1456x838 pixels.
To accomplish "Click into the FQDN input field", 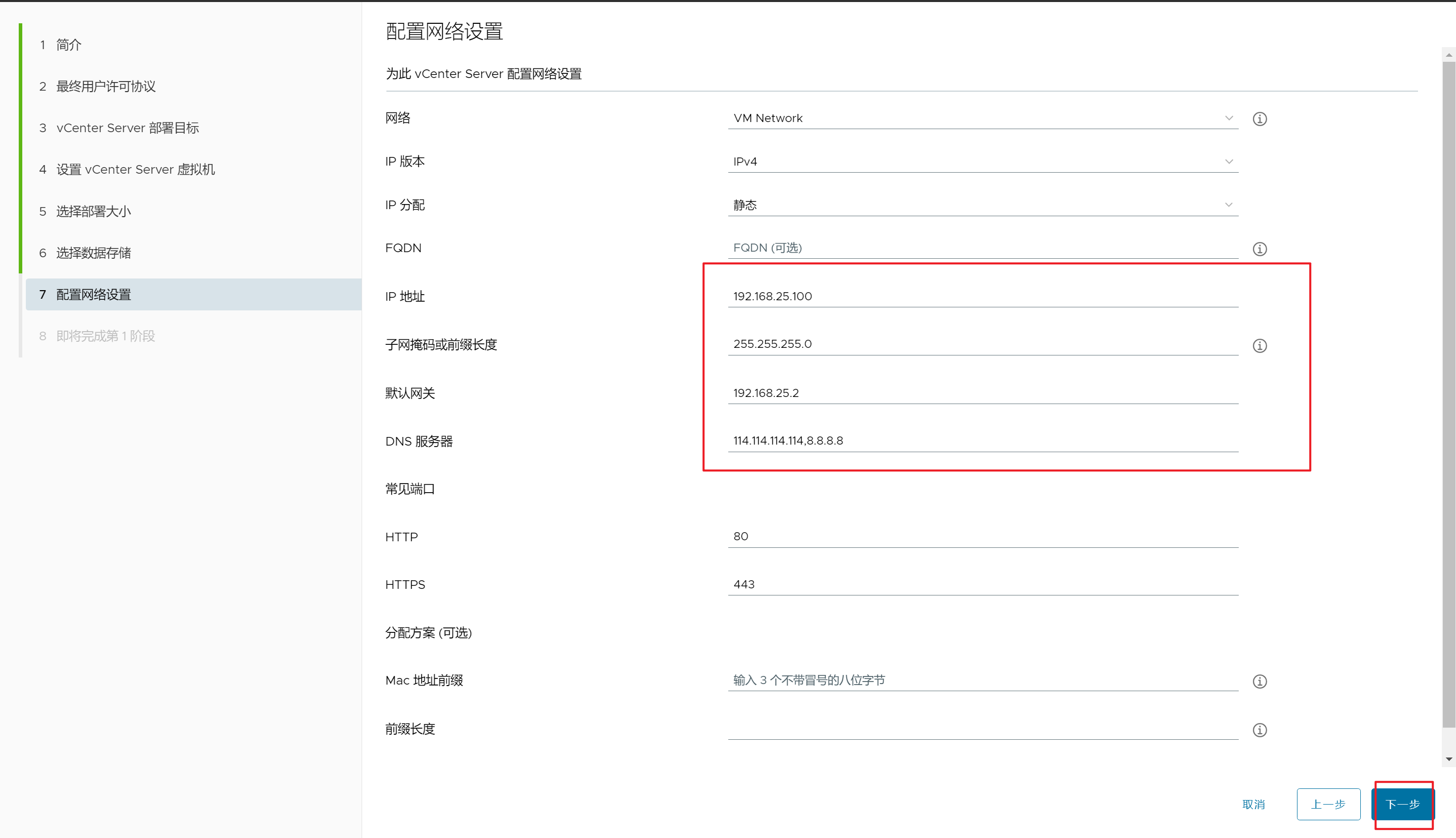I will [982, 248].
